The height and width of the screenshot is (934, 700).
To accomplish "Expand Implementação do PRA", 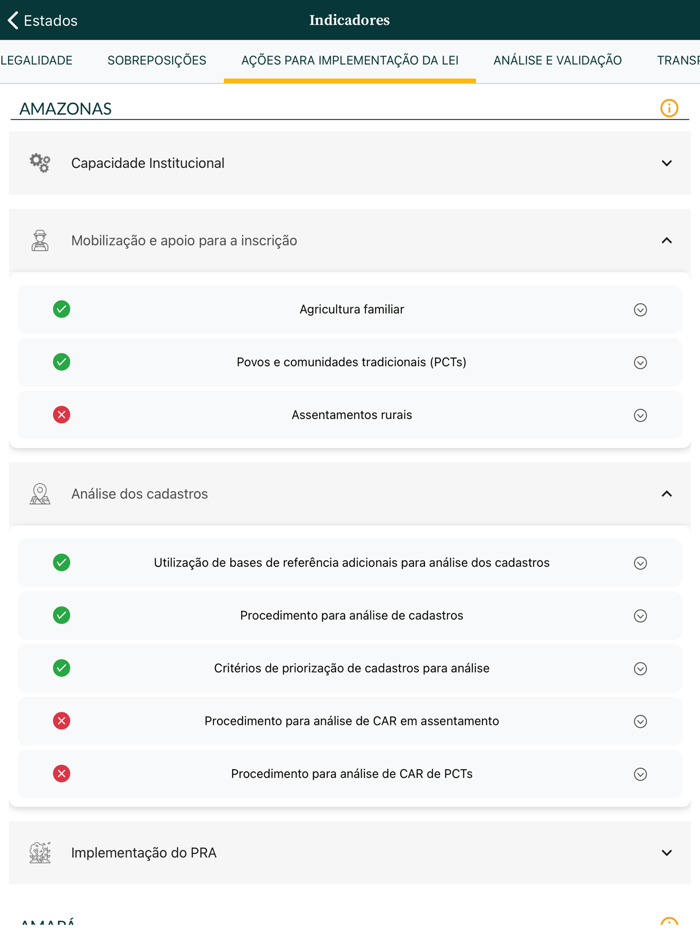I will pos(666,852).
